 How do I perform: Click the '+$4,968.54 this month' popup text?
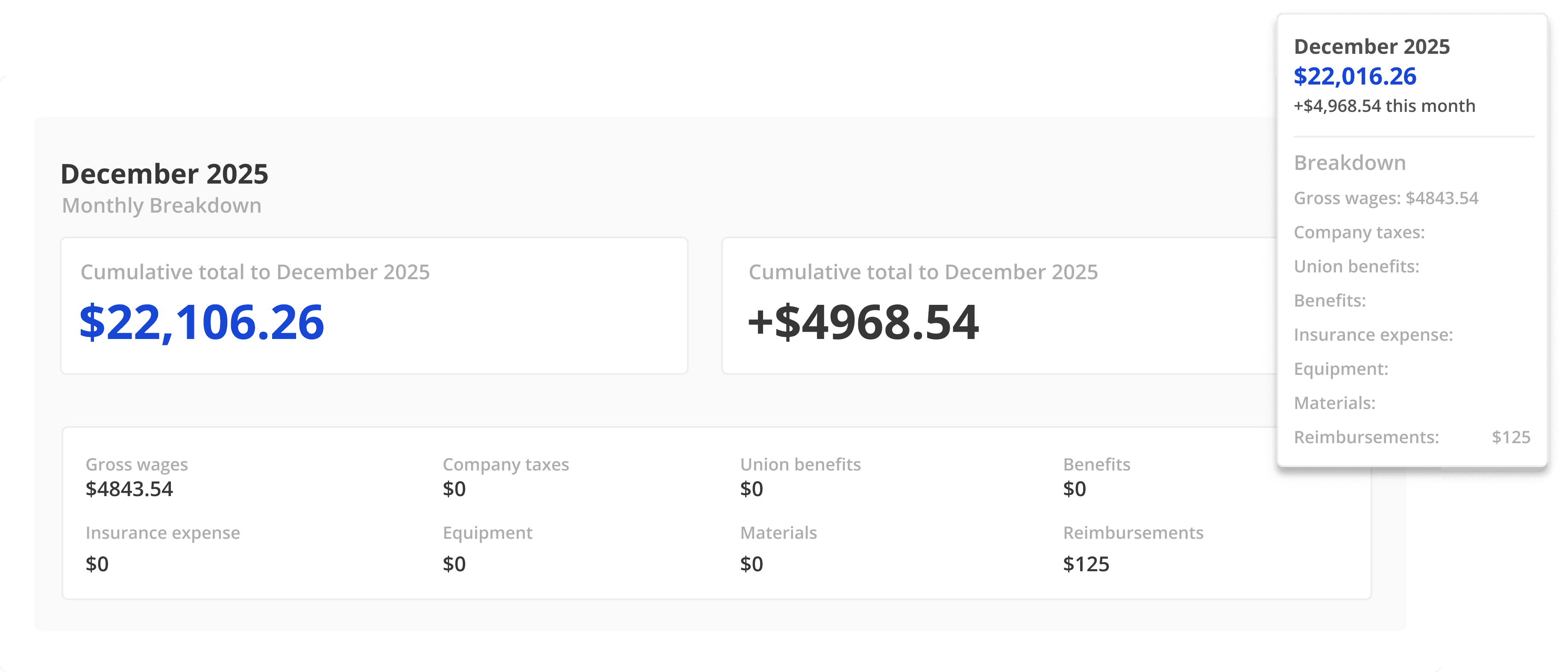click(1384, 106)
